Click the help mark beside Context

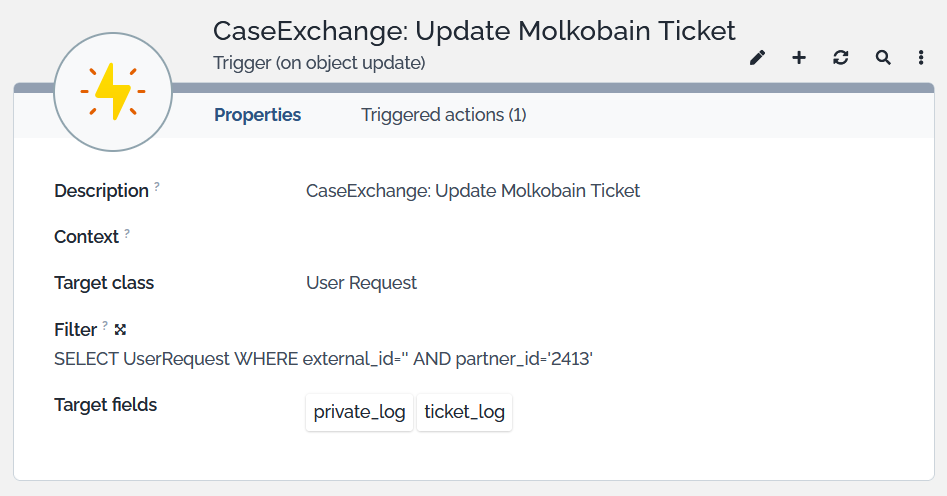click(127, 234)
